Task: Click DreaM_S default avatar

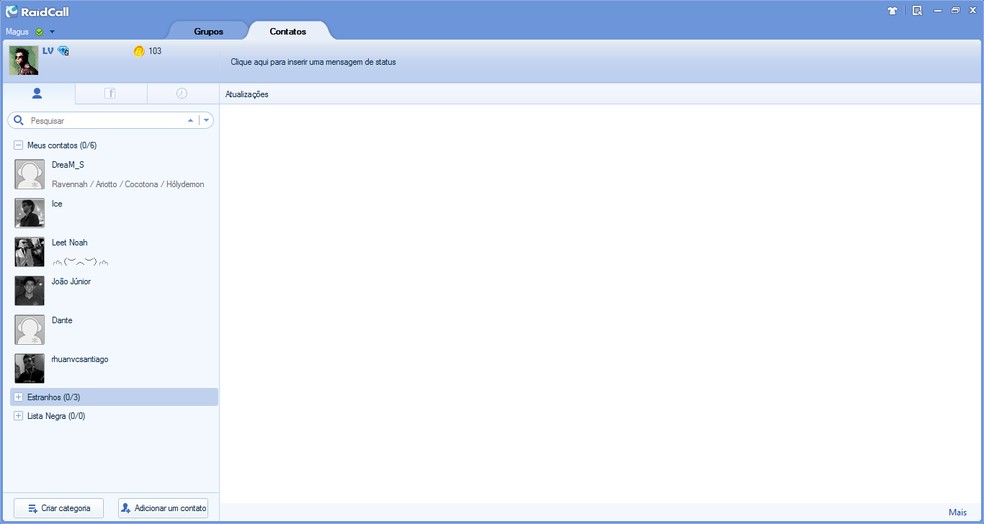Action: 29,174
